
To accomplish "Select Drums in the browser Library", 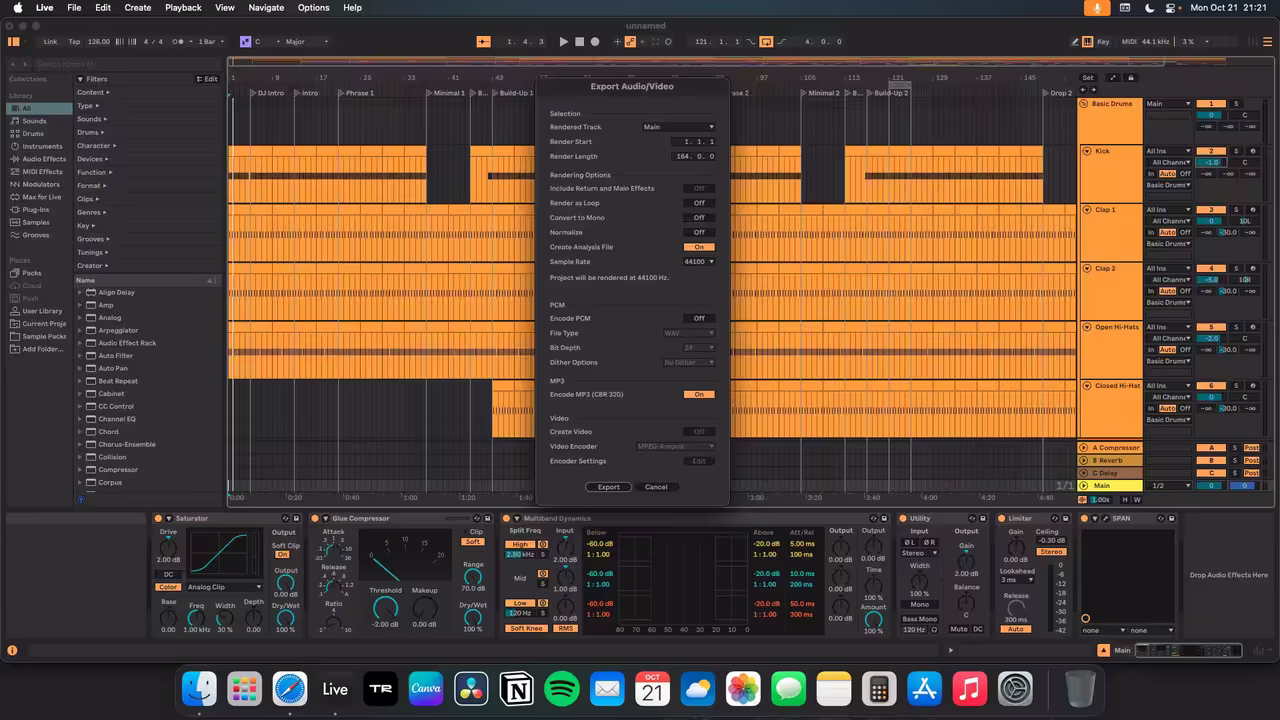I will [x=33, y=134].
